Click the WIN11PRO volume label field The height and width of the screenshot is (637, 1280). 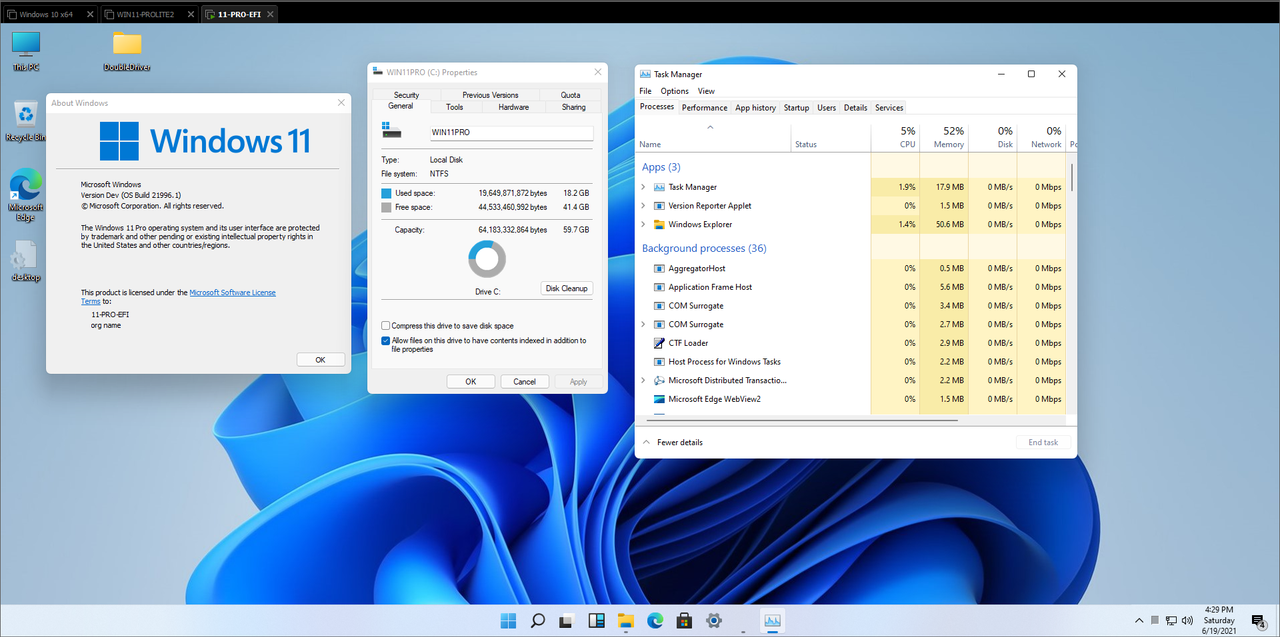(x=511, y=132)
